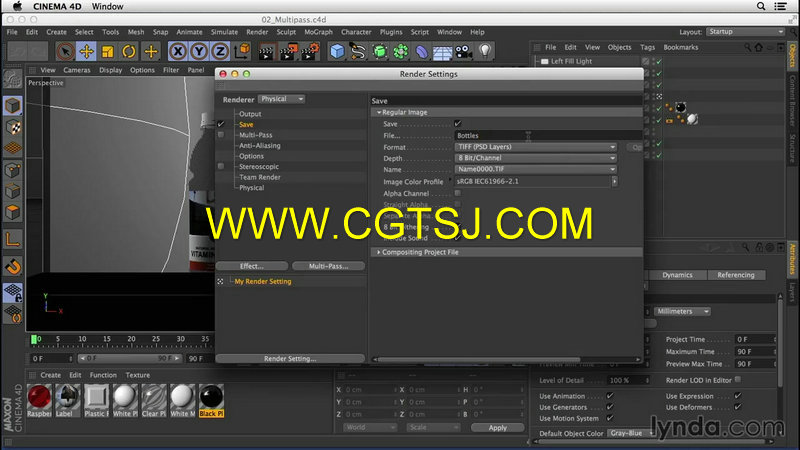Screen dimensions: 800x450
Task: Add a cube primitive object
Action: tap(337, 52)
